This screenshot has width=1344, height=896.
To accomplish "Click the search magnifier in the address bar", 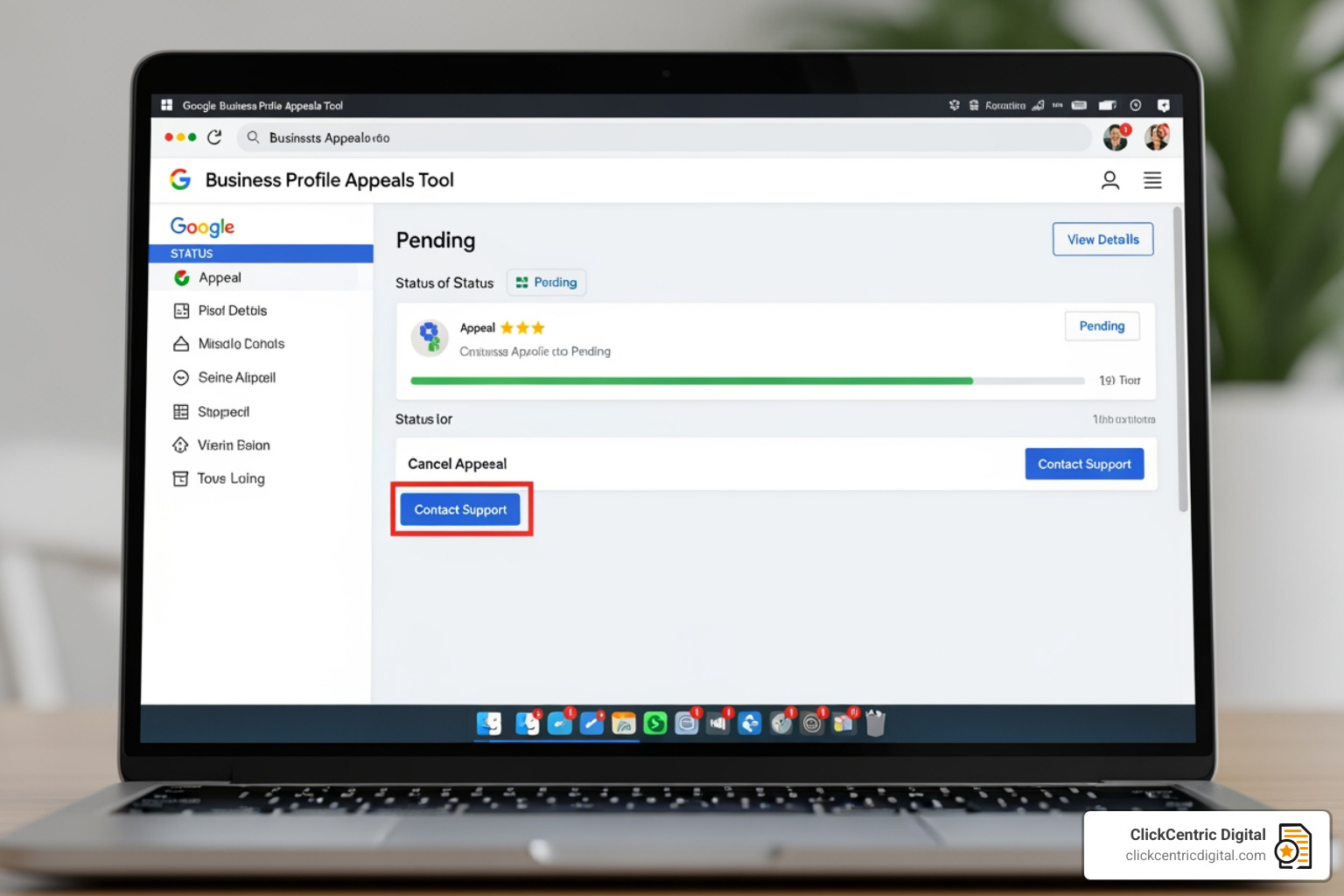I will pyautogui.click(x=253, y=137).
